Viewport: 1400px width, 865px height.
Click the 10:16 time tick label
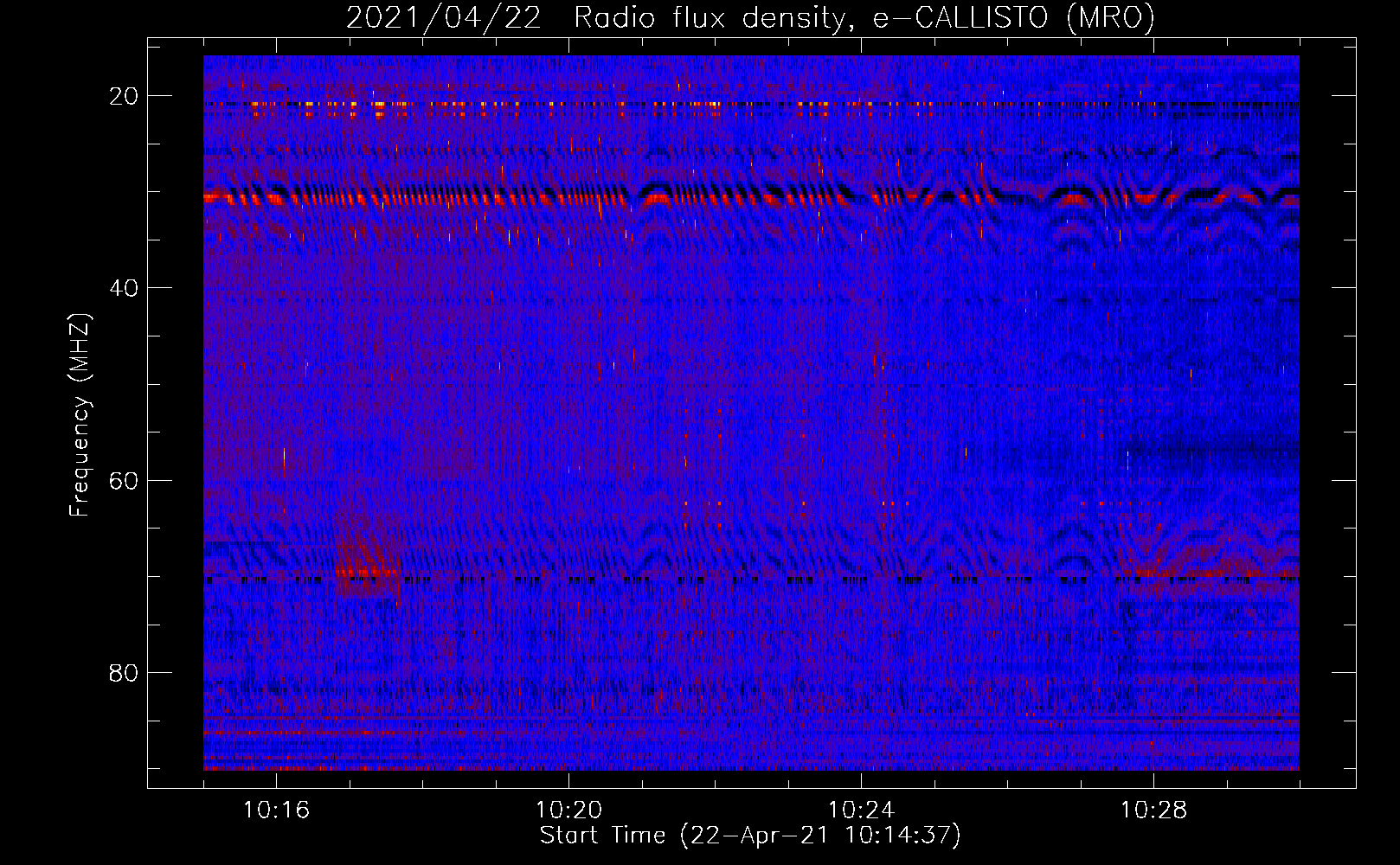coord(276,811)
